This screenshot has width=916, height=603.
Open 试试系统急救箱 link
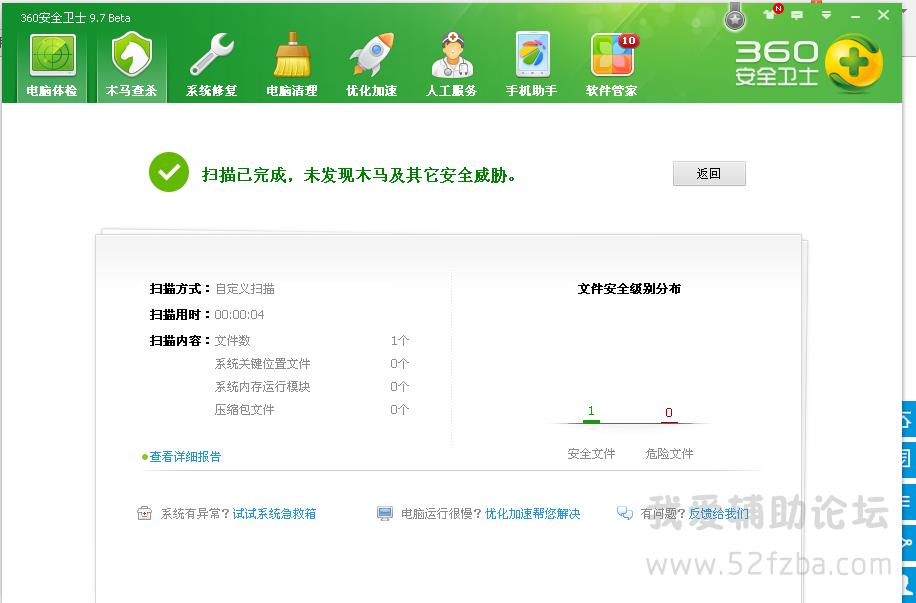click(x=274, y=514)
